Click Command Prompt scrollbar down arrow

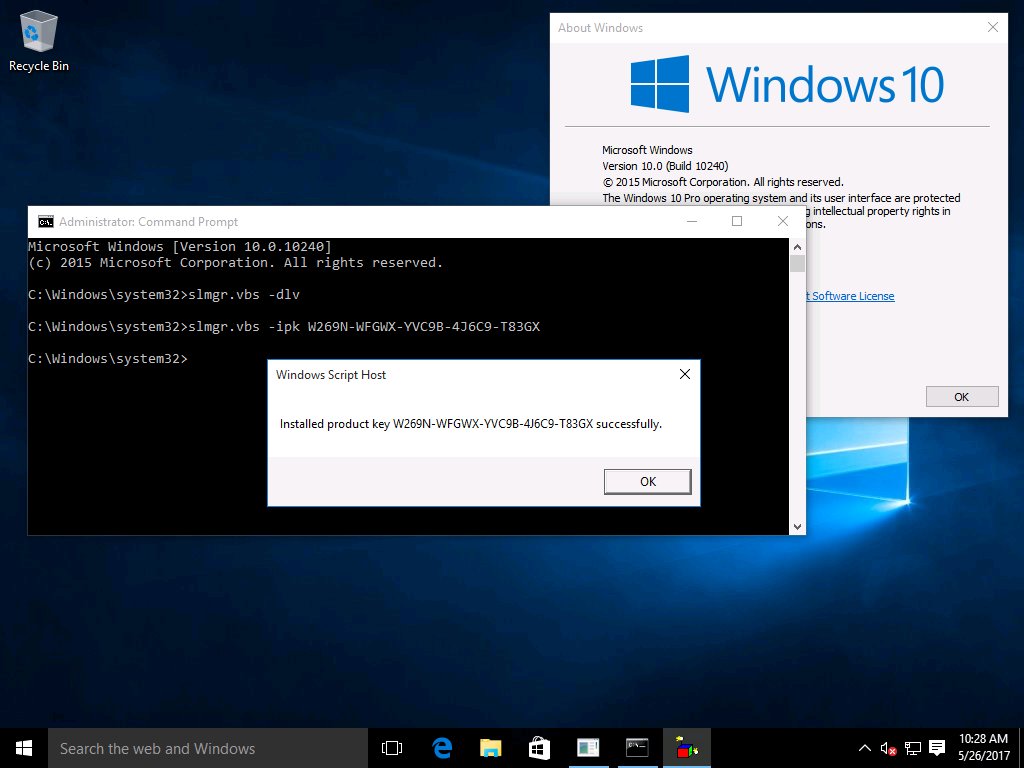tap(797, 526)
